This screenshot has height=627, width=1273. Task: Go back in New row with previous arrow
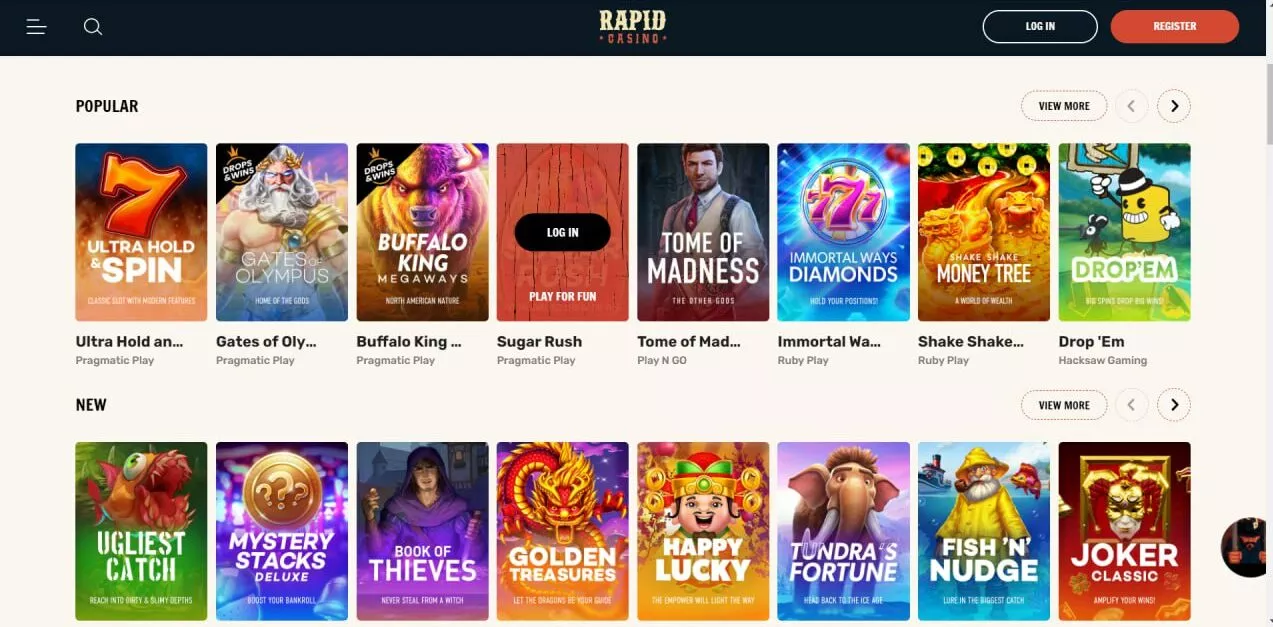coord(1132,405)
